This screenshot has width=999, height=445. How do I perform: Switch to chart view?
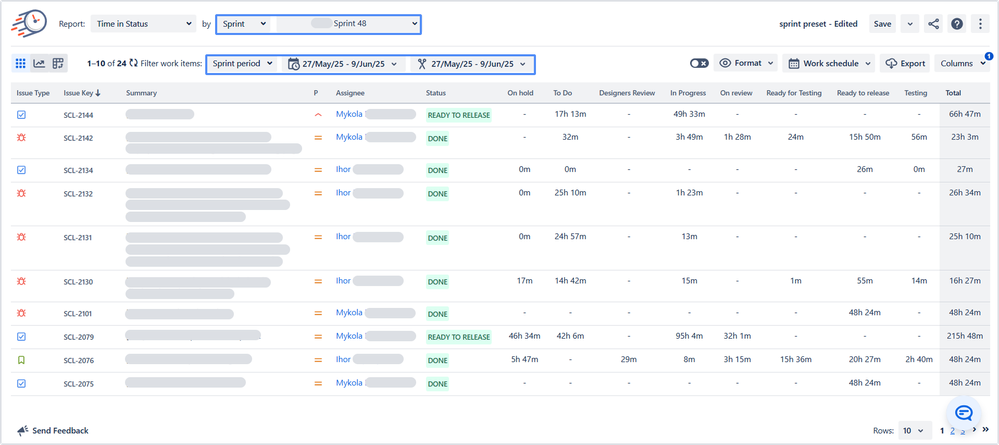(39, 63)
